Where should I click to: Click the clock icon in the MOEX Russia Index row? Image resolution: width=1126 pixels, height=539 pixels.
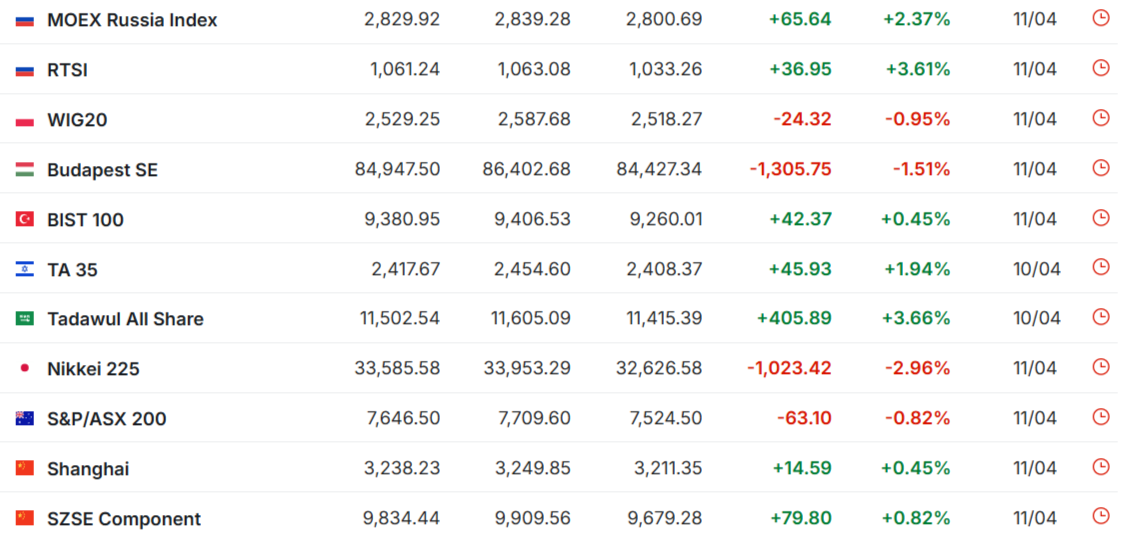pos(1100,18)
